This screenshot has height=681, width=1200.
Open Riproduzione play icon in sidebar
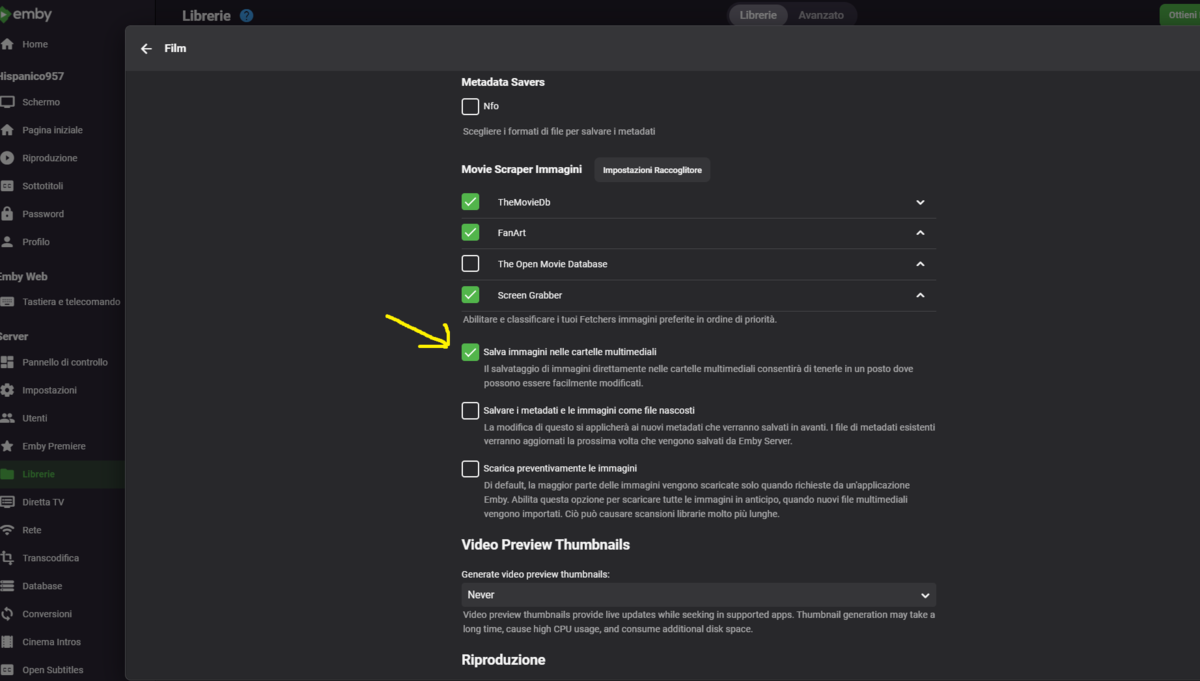[8, 158]
